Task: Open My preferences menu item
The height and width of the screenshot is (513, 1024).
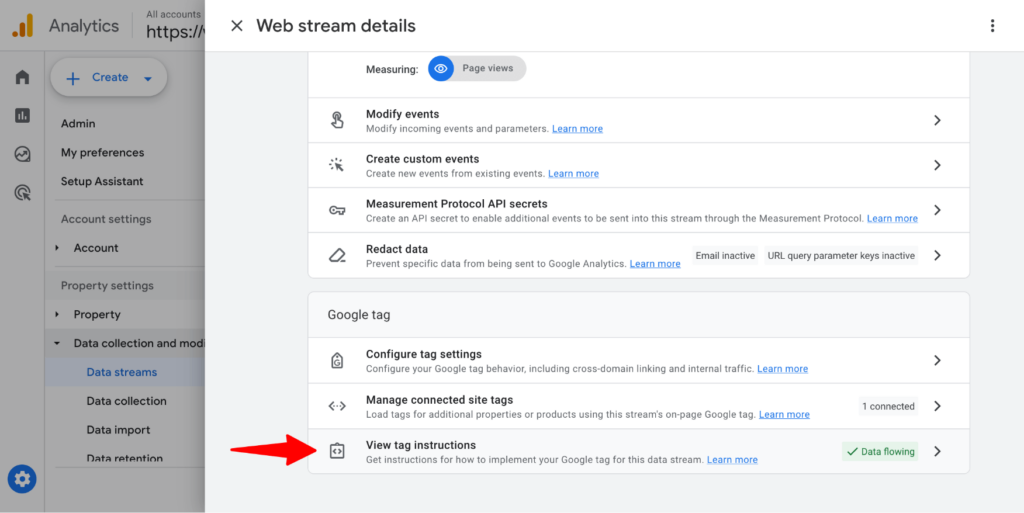Action: (x=102, y=153)
